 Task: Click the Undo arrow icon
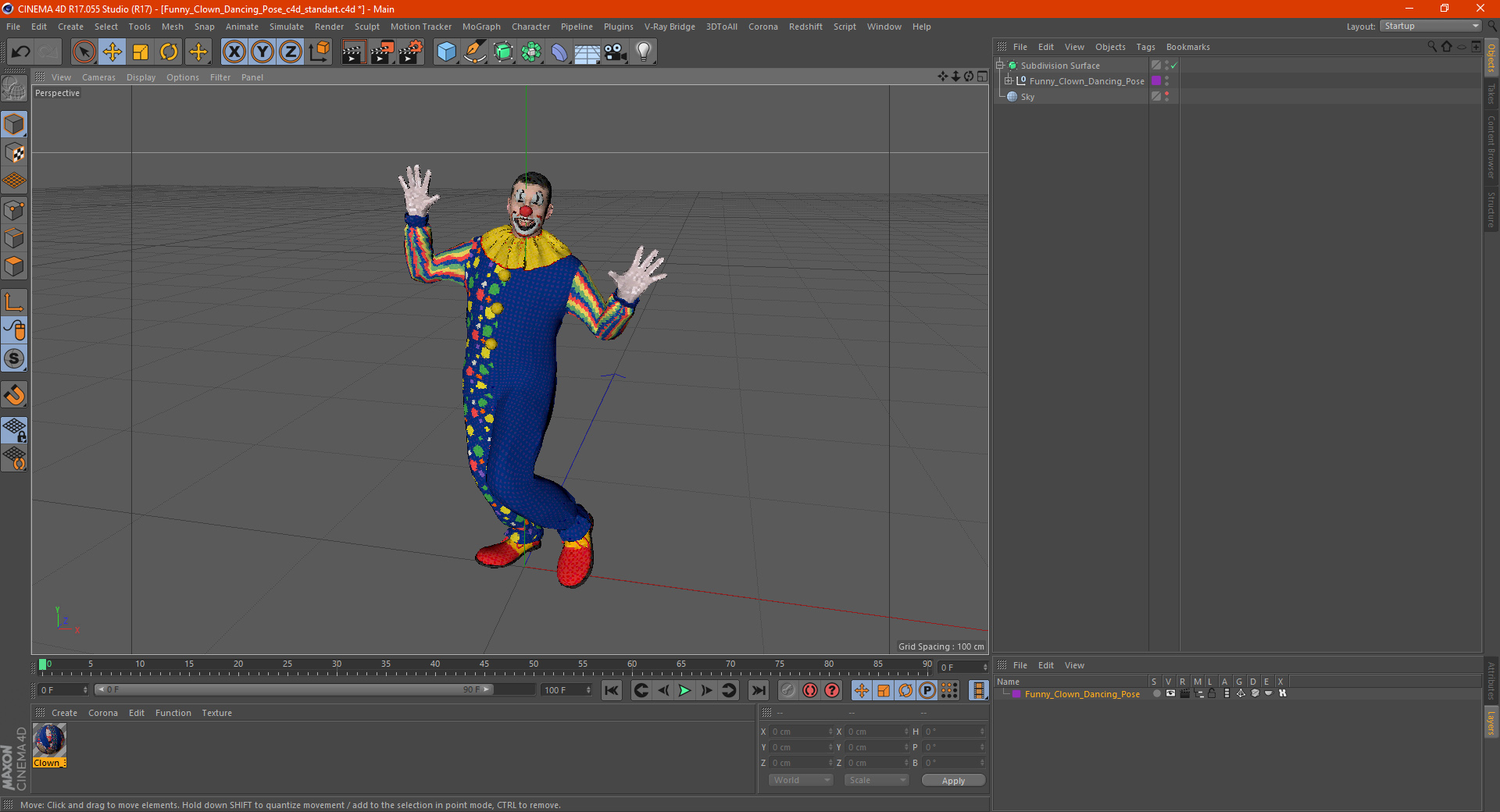(x=21, y=52)
